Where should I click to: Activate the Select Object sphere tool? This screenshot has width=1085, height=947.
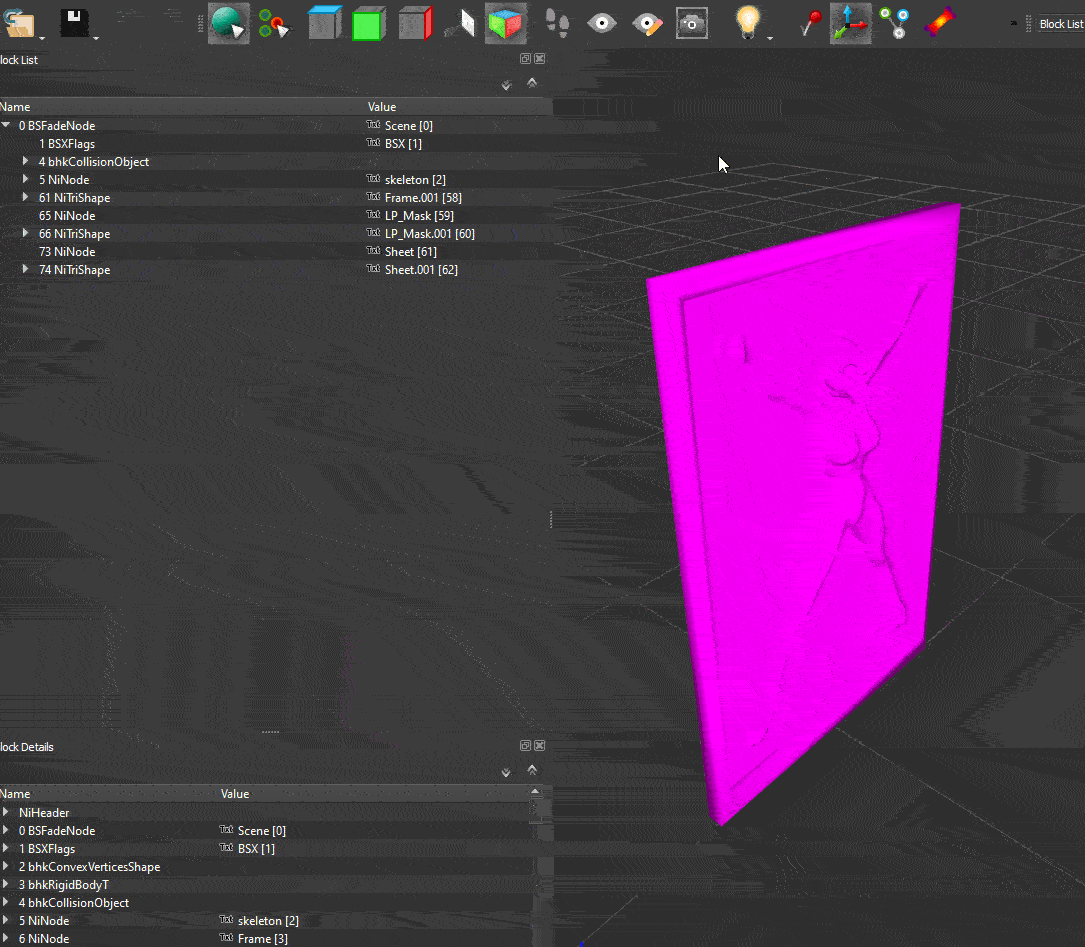tap(228, 24)
